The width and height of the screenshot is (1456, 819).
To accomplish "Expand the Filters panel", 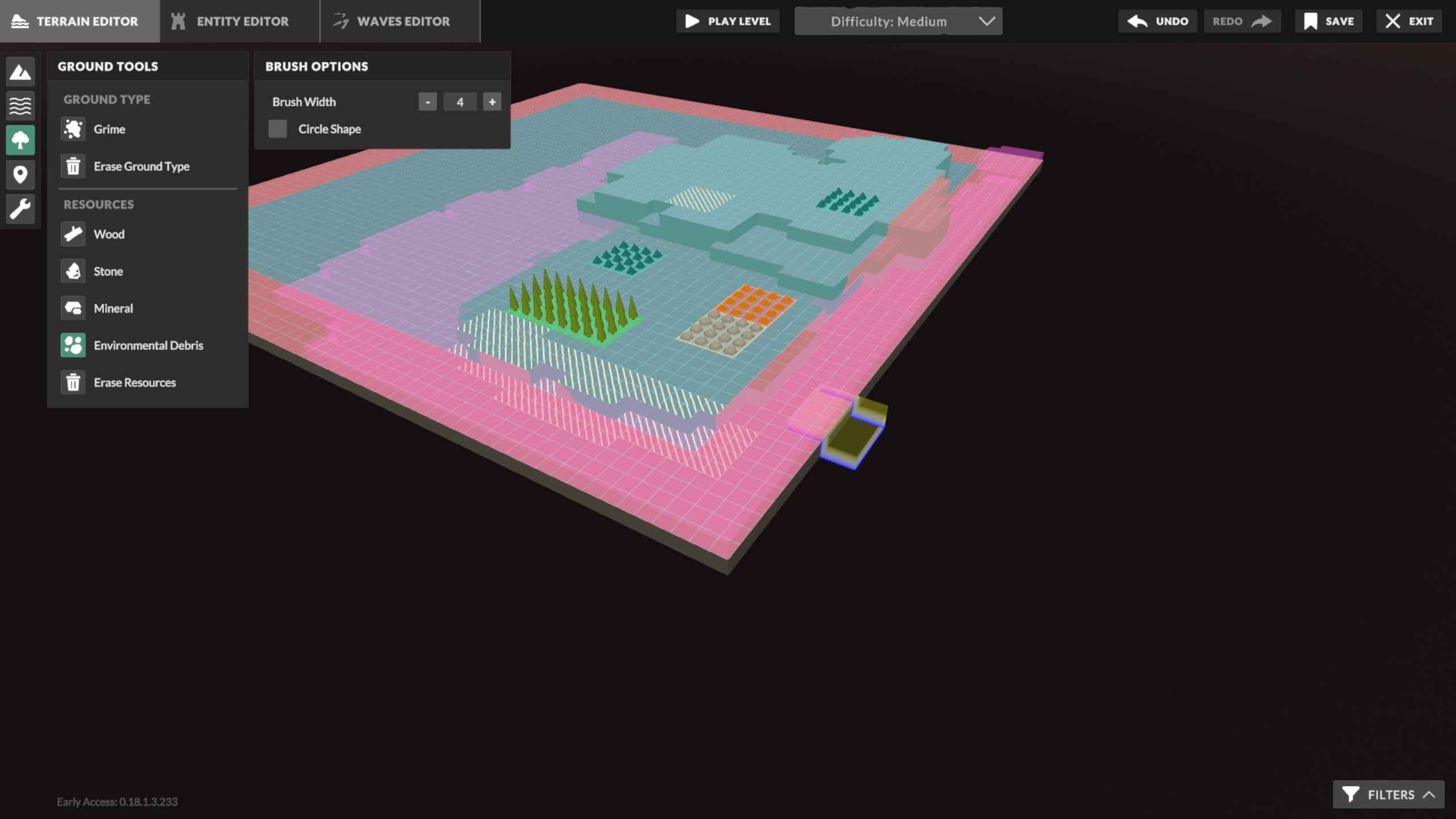I will click(1388, 795).
